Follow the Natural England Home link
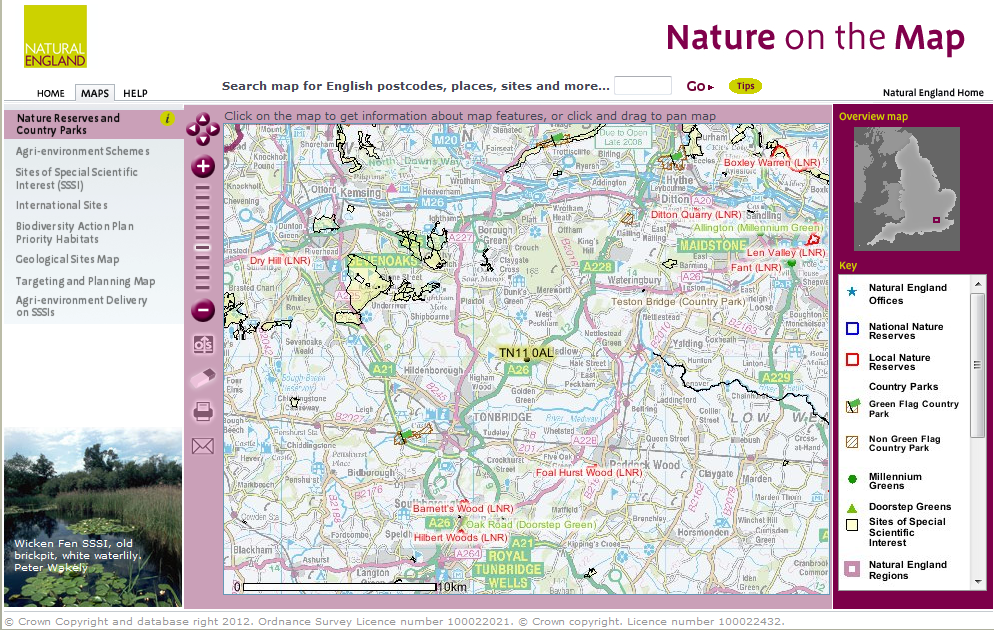 click(933, 93)
